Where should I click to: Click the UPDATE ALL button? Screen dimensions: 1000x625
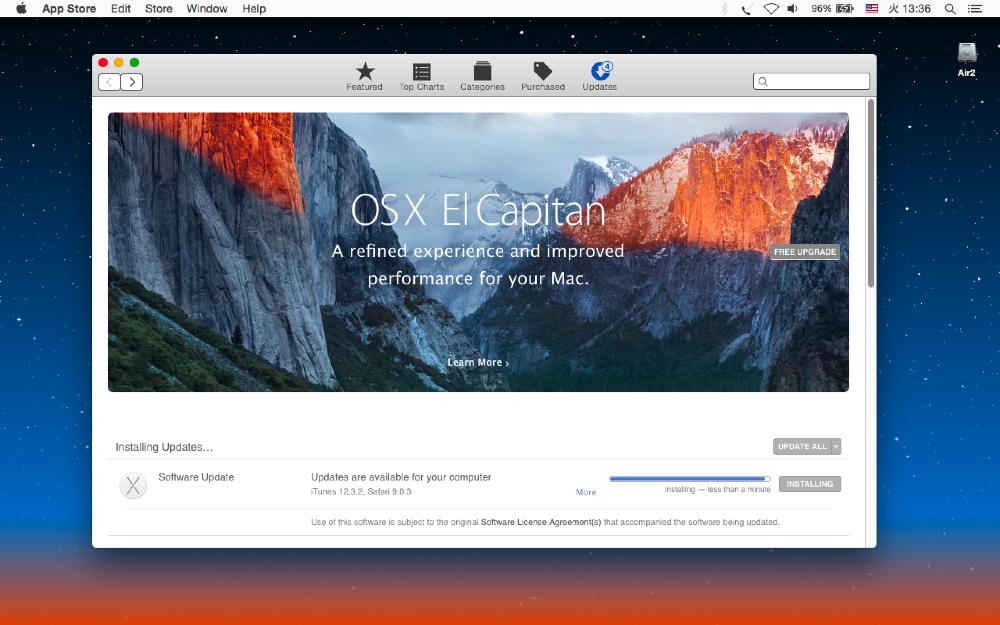(x=802, y=446)
